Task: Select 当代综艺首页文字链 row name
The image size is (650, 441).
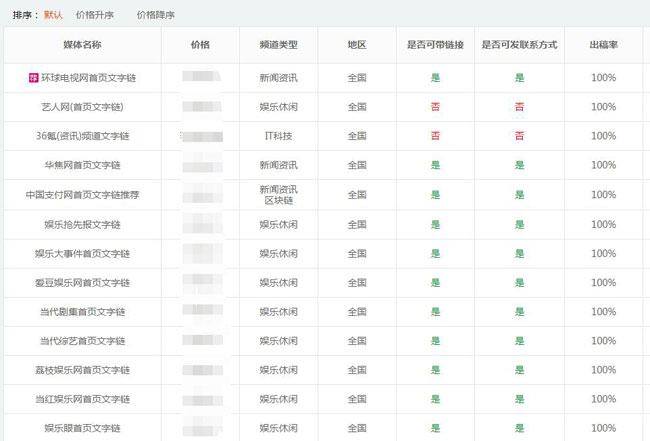Action: pos(82,341)
